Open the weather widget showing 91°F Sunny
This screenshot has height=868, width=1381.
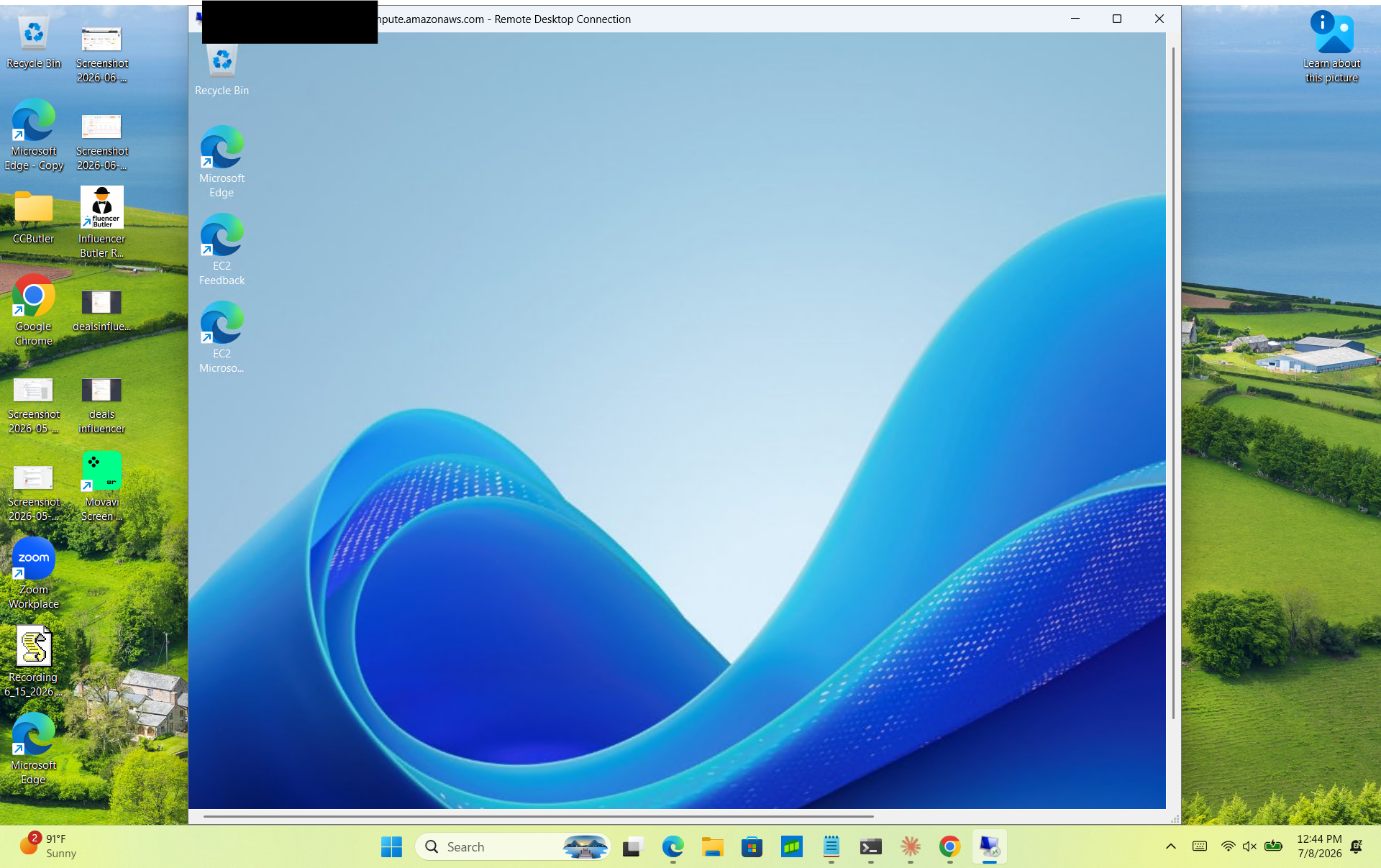pyautogui.click(x=47, y=846)
